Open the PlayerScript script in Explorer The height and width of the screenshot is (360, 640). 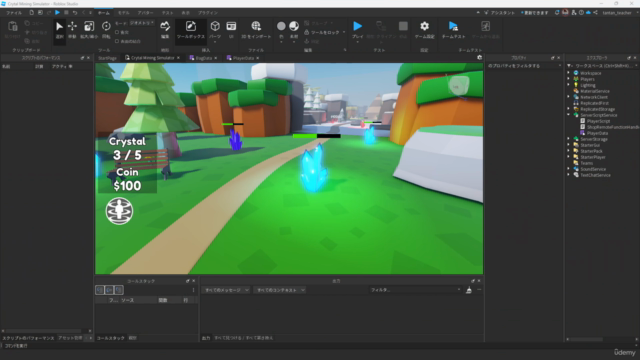(598, 121)
